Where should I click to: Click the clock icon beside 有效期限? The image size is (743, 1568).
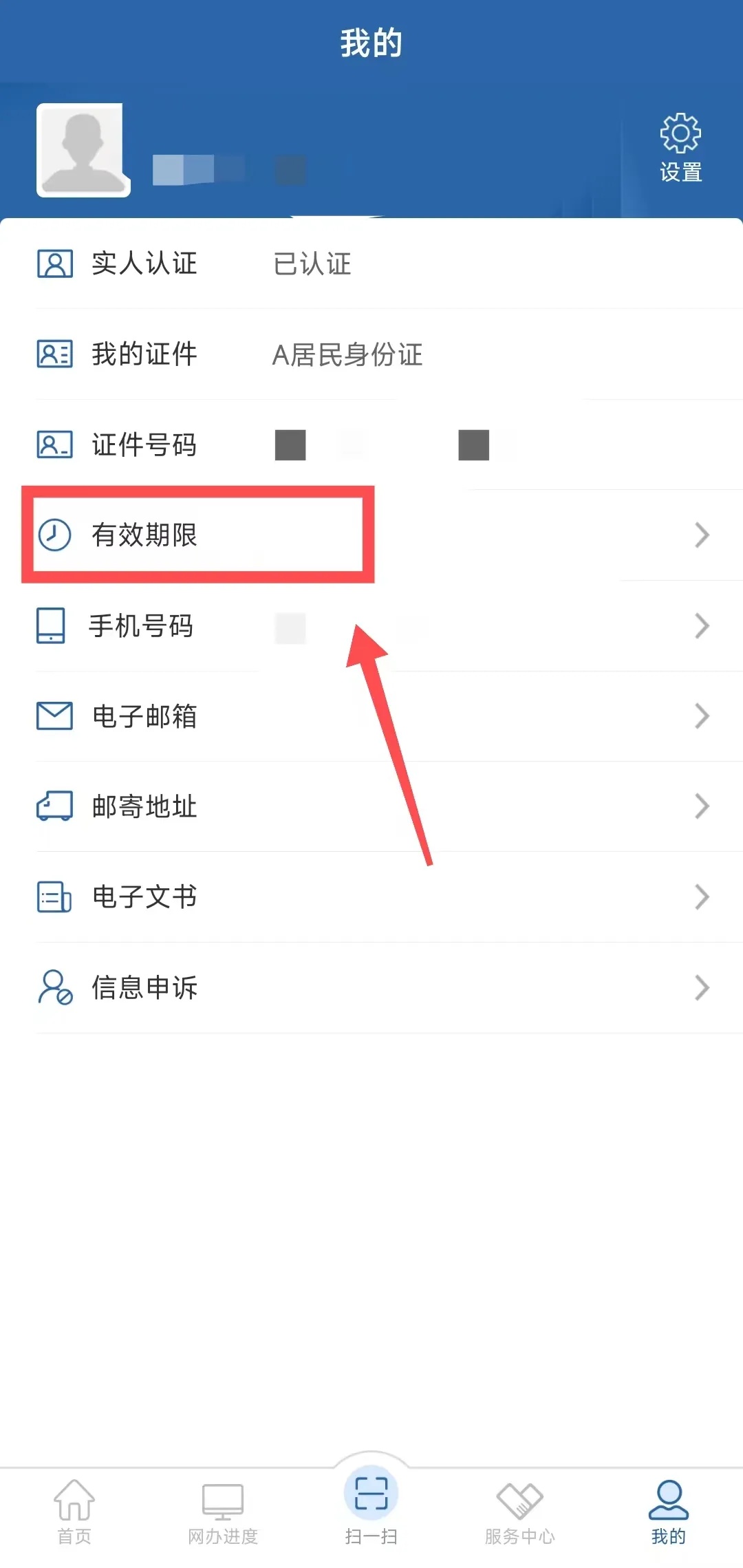[x=54, y=535]
